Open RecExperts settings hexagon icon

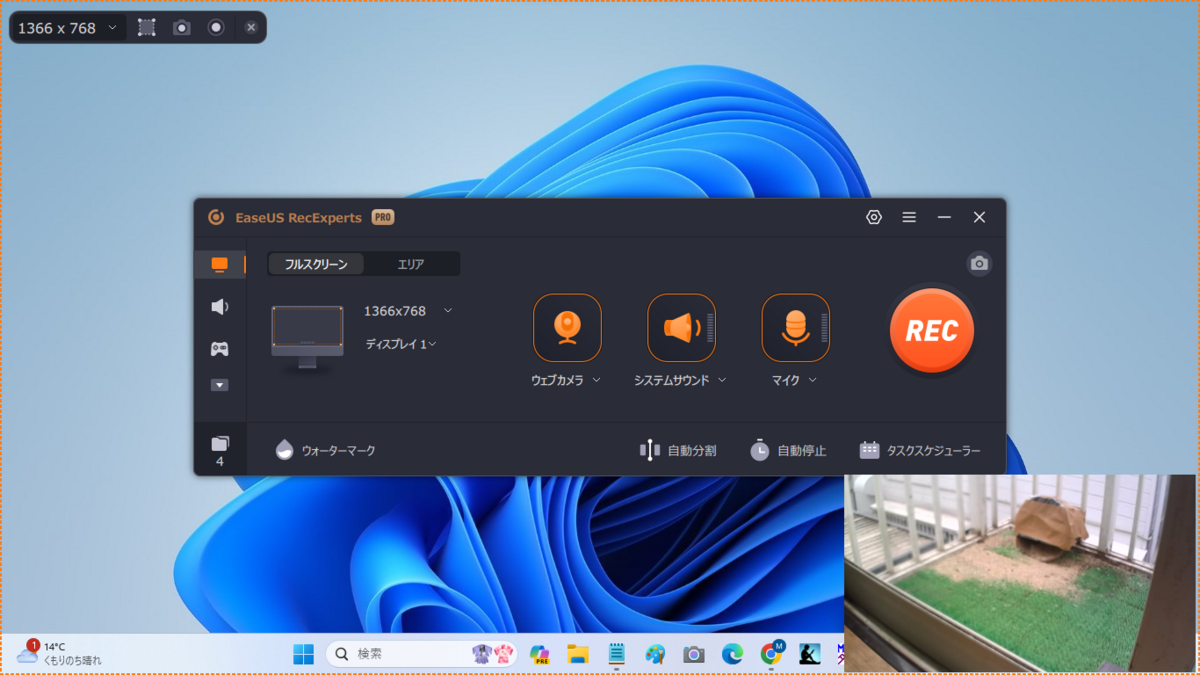pos(874,217)
